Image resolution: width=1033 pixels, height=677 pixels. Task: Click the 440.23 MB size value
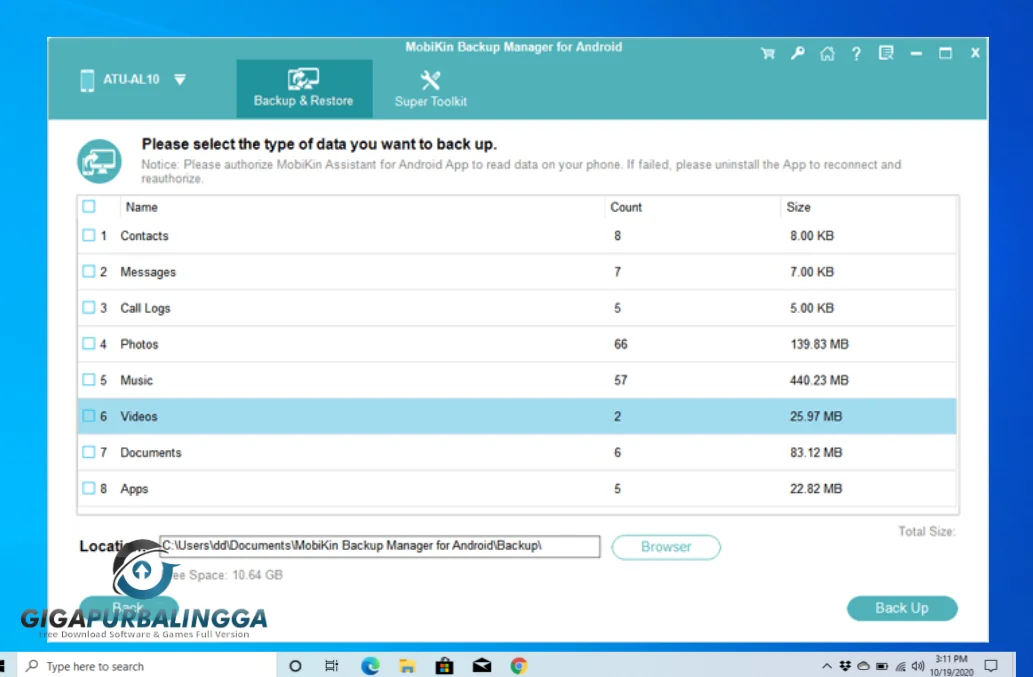pos(820,381)
